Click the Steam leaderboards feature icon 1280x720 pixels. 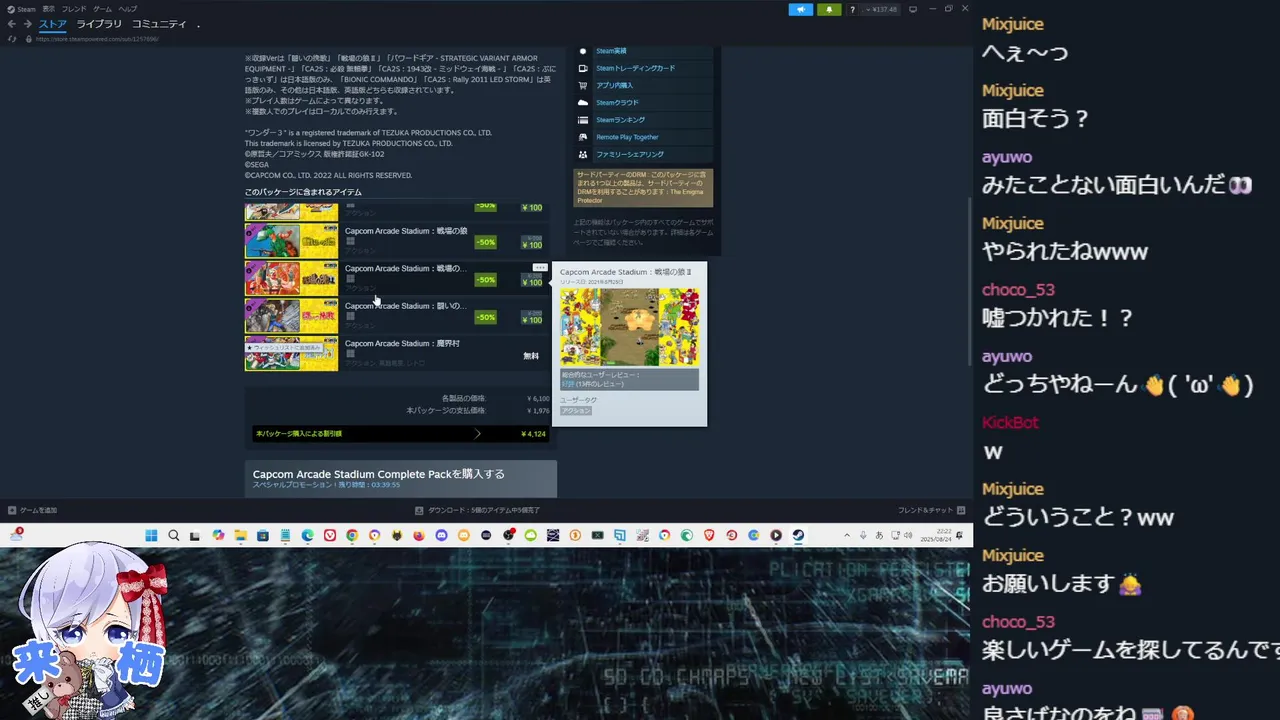(x=583, y=120)
